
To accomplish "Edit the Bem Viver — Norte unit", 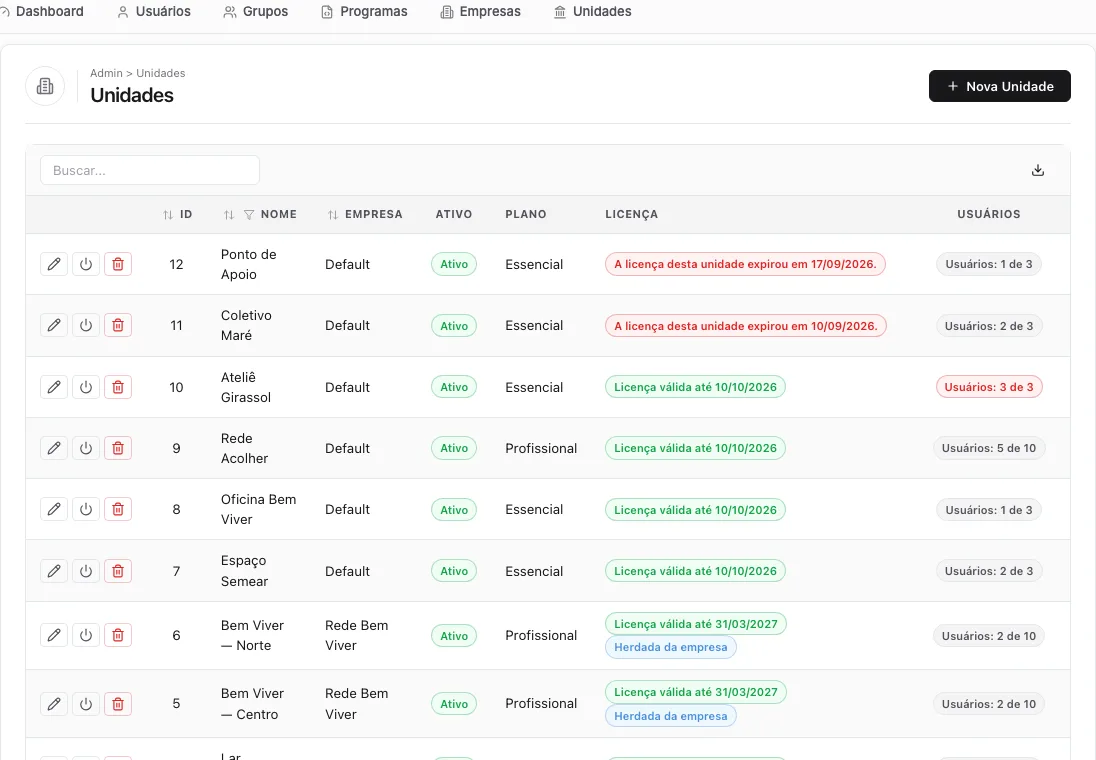I will click(54, 636).
